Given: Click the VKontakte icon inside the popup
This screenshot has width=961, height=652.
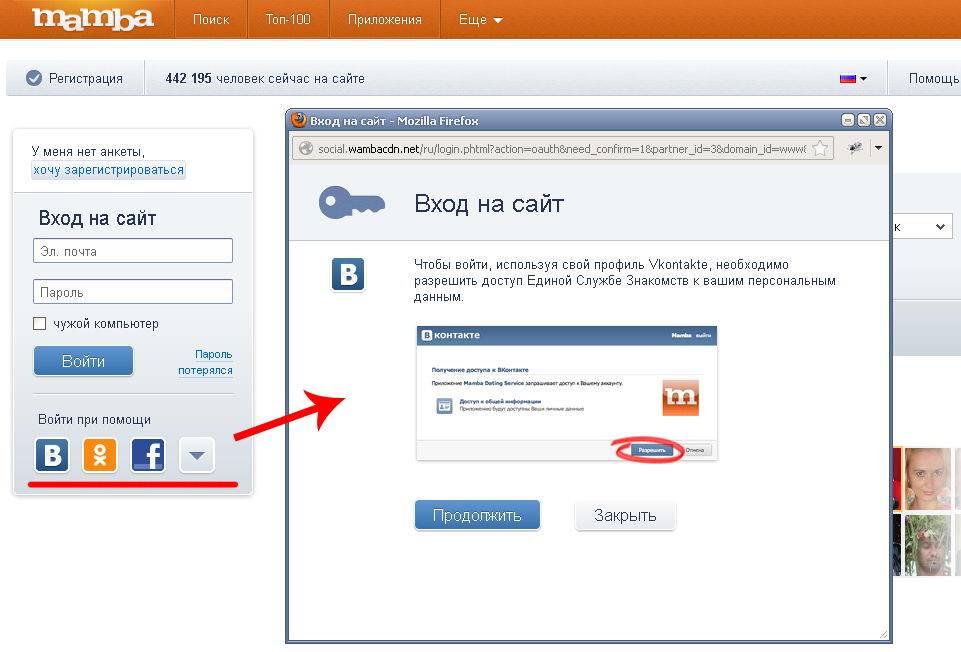Looking at the screenshot, I should pyautogui.click(x=348, y=274).
